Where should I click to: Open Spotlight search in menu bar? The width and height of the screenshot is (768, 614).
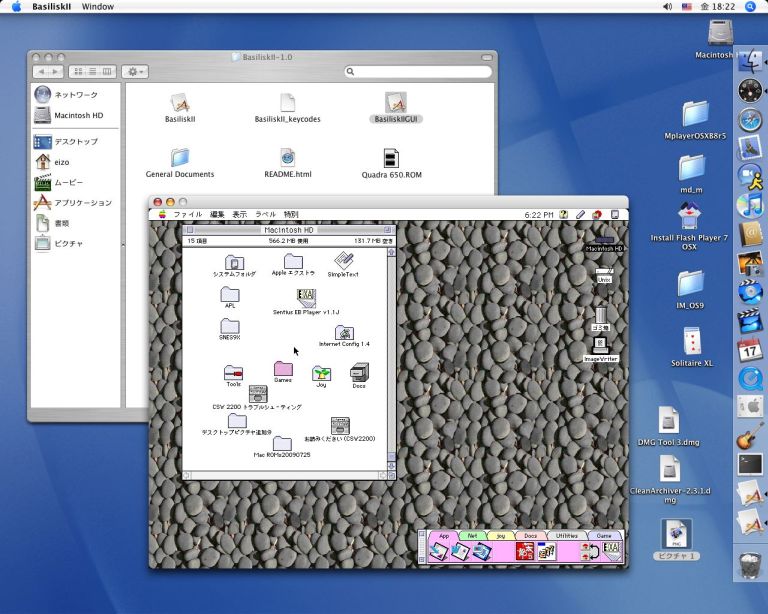pyautogui.click(x=750, y=6)
